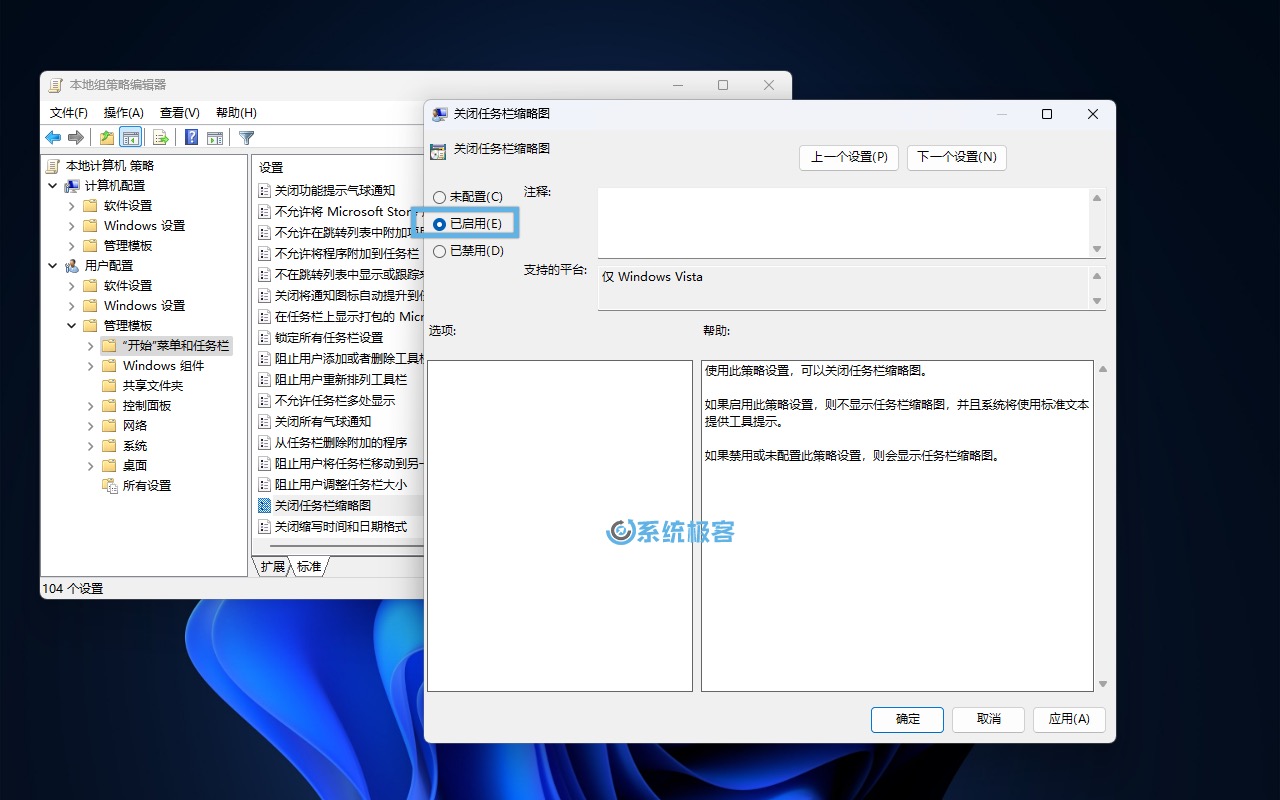Expand the 网络 tree node
The width and height of the screenshot is (1280, 800).
tap(90, 426)
